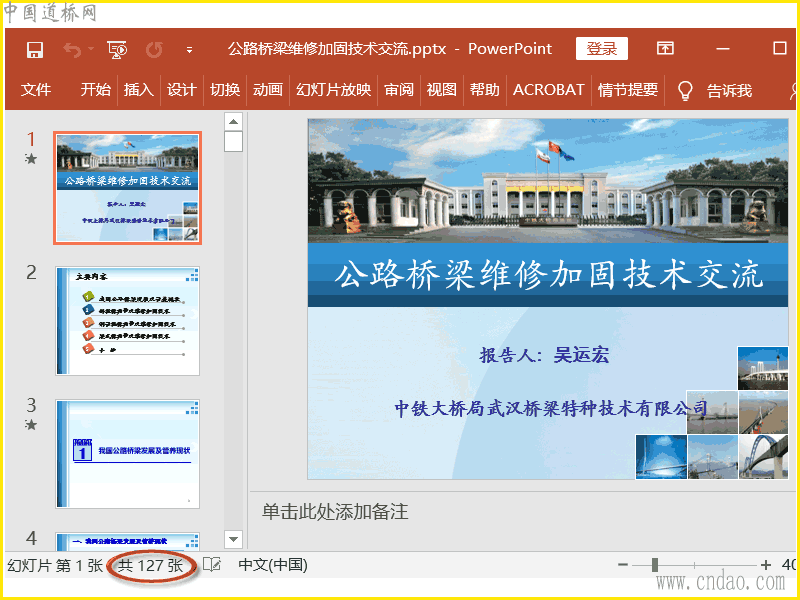
Task: Open the 文件 menu
Action: point(36,90)
